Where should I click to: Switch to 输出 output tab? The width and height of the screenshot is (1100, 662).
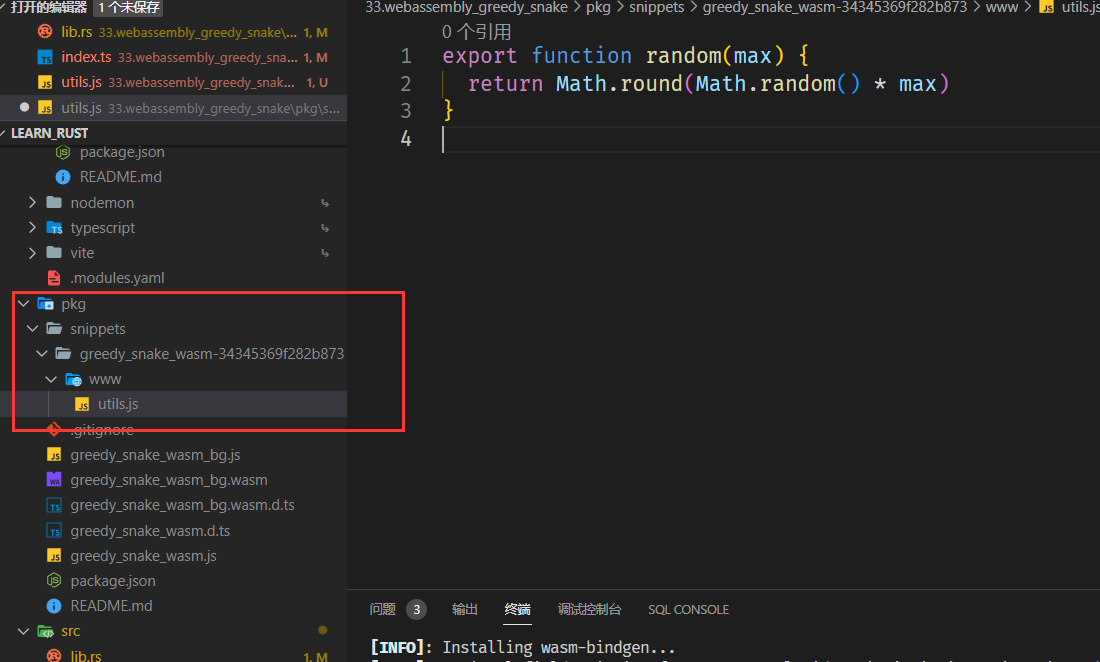click(x=464, y=609)
